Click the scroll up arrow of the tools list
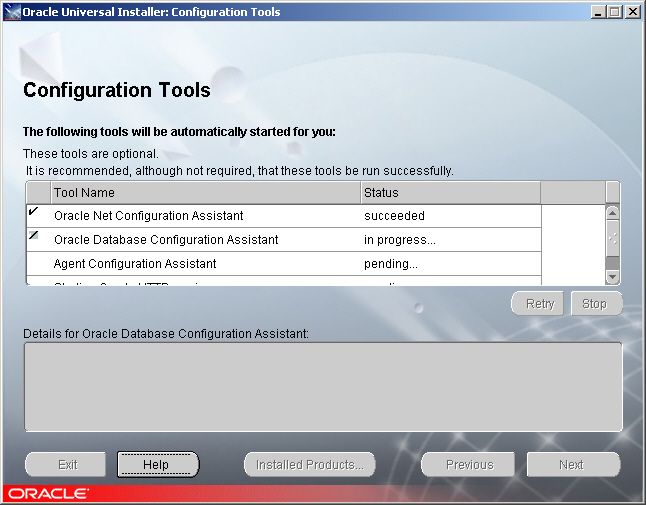 [613, 213]
